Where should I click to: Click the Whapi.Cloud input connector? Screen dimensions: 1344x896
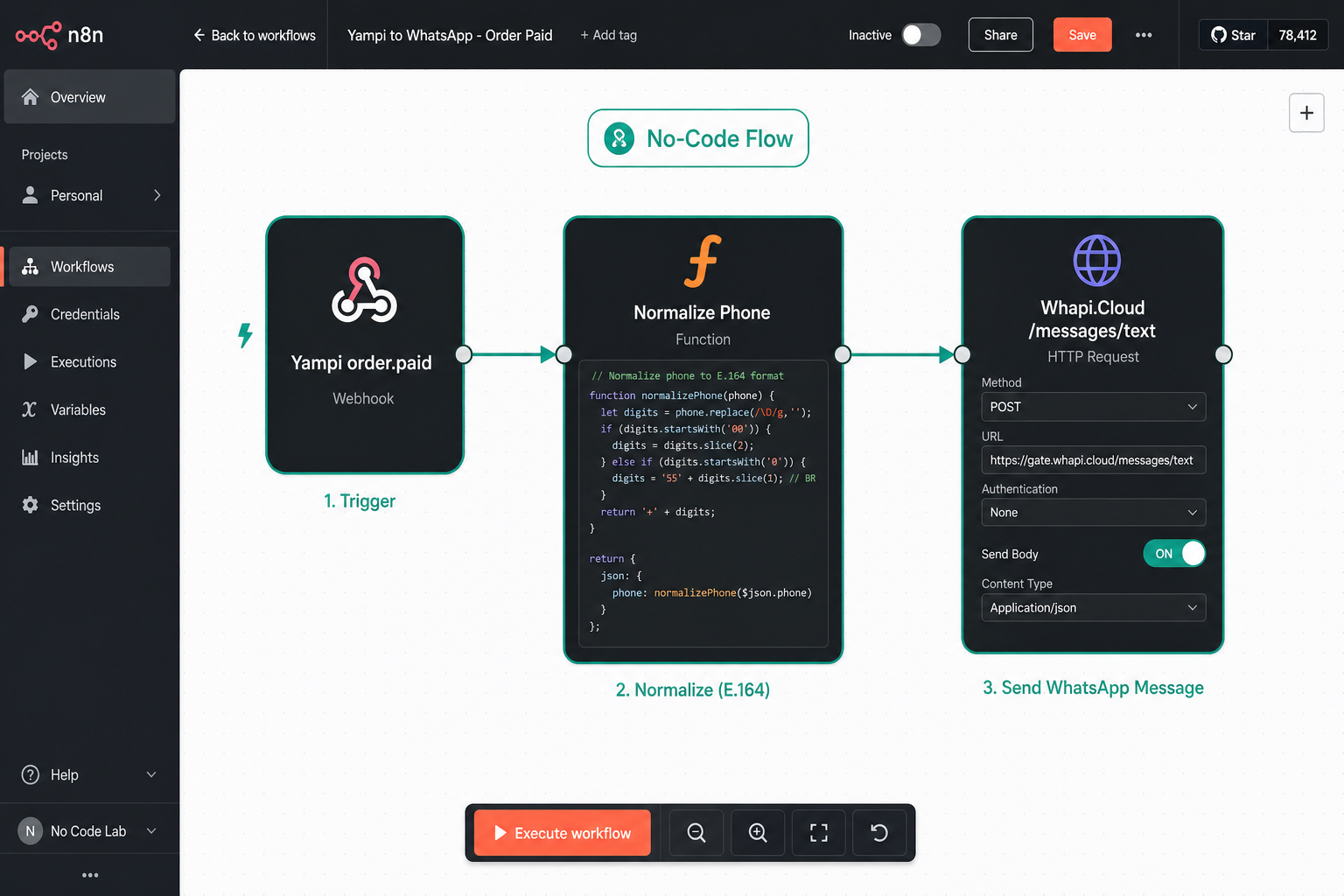coord(962,354)
